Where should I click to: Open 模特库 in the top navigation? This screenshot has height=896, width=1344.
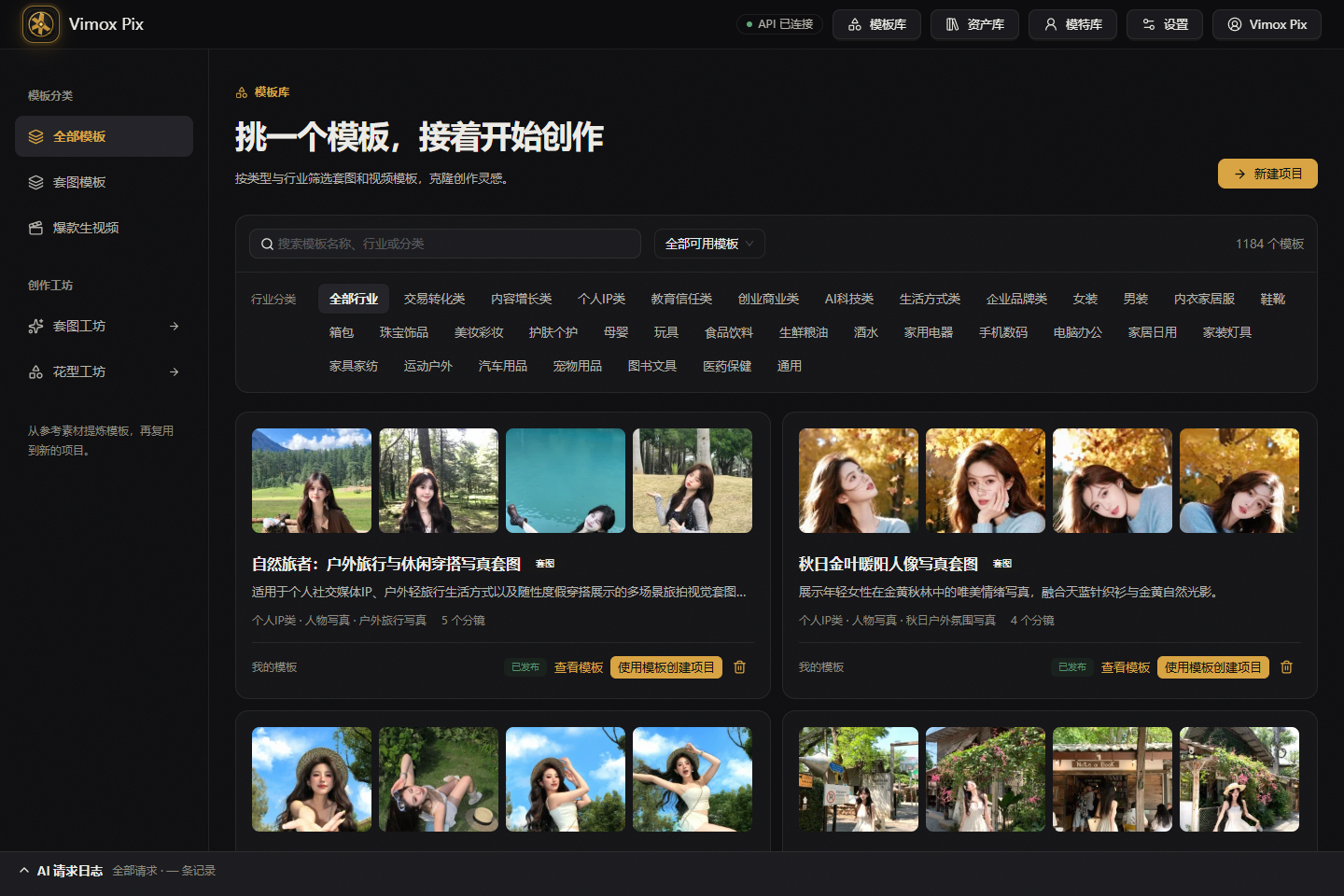(x=1072, y=24)
